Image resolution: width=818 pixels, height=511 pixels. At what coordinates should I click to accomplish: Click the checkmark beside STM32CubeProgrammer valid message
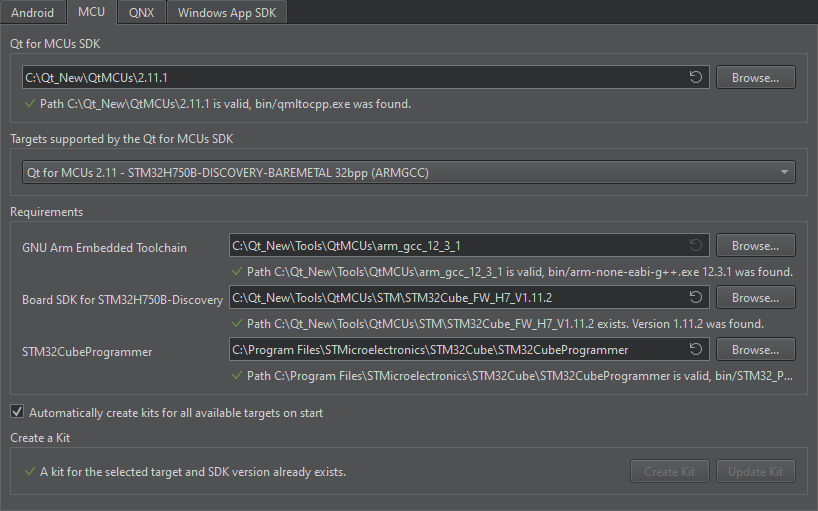237,376
